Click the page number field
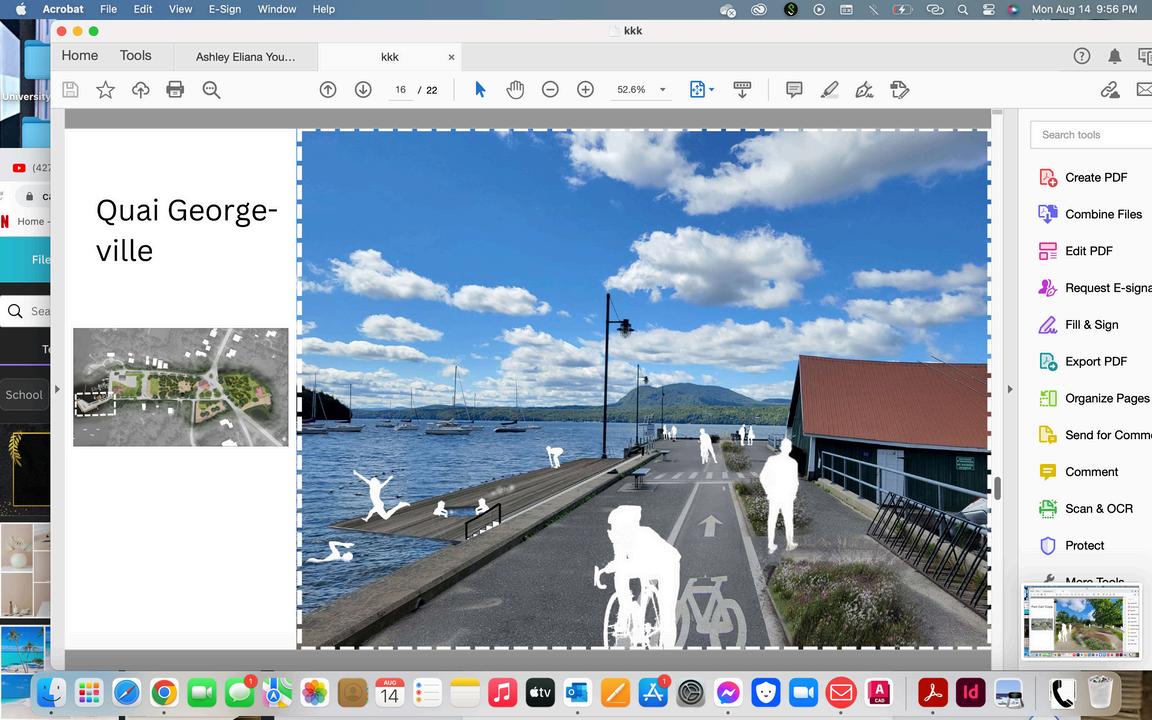This screenshot has width=1152, height=720. 400,90
